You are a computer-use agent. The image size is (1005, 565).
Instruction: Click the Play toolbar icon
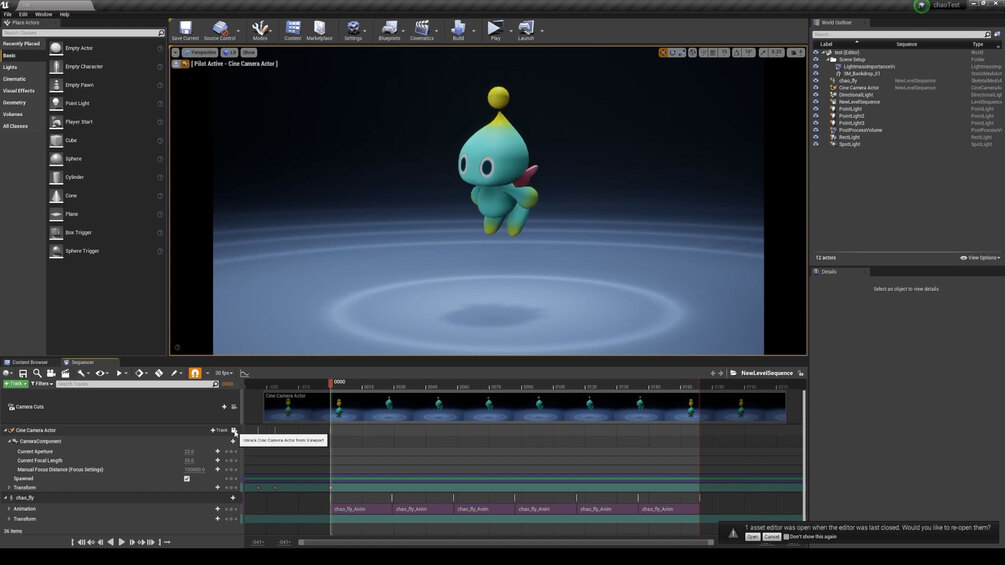click(x=495, y=28)
